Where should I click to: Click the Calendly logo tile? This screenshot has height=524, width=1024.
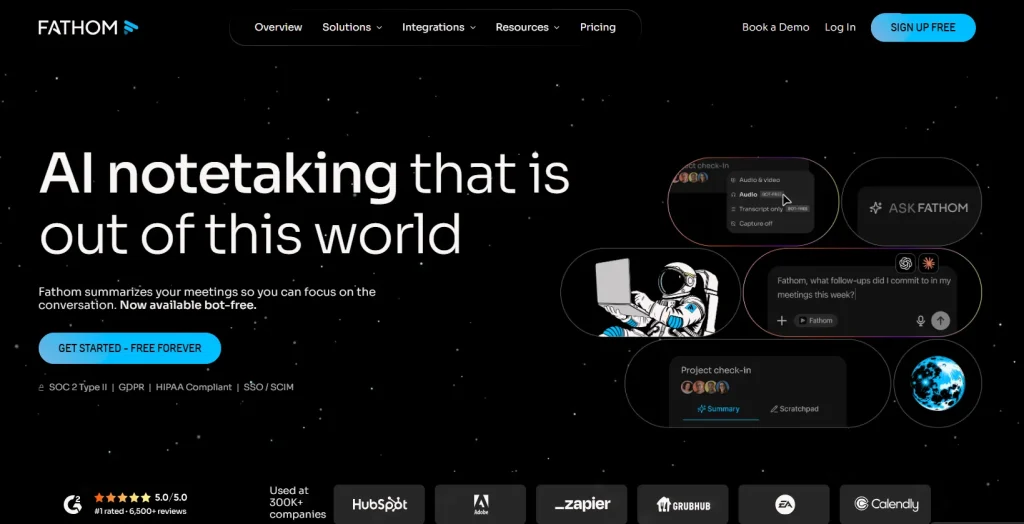click(886, 504)
